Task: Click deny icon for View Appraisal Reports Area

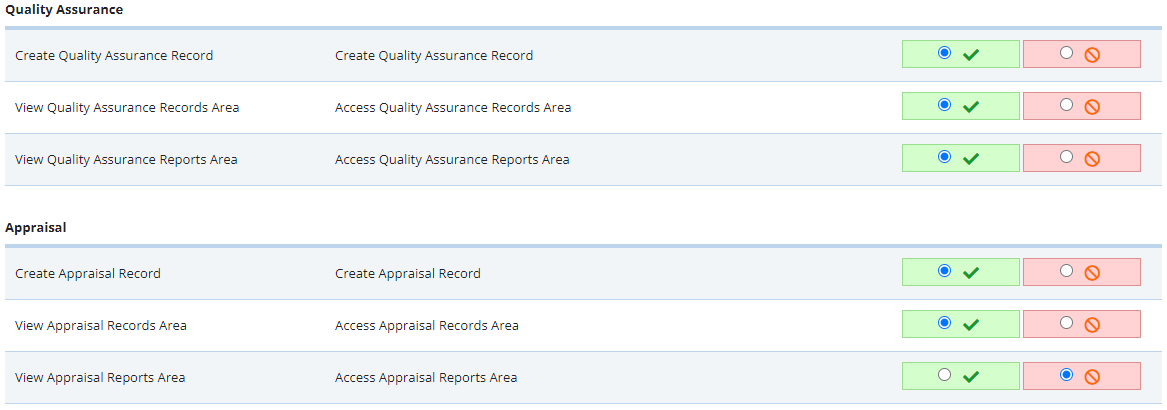Action: click(1092, 377)
